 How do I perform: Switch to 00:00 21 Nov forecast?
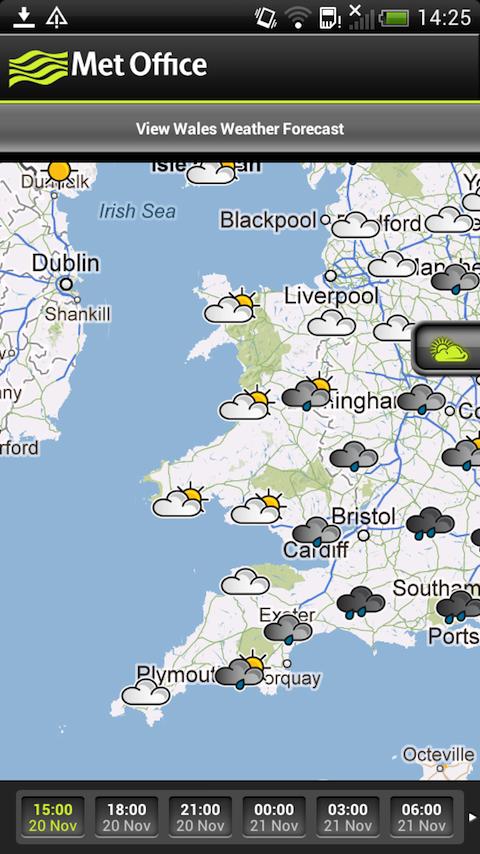[274, 816]
